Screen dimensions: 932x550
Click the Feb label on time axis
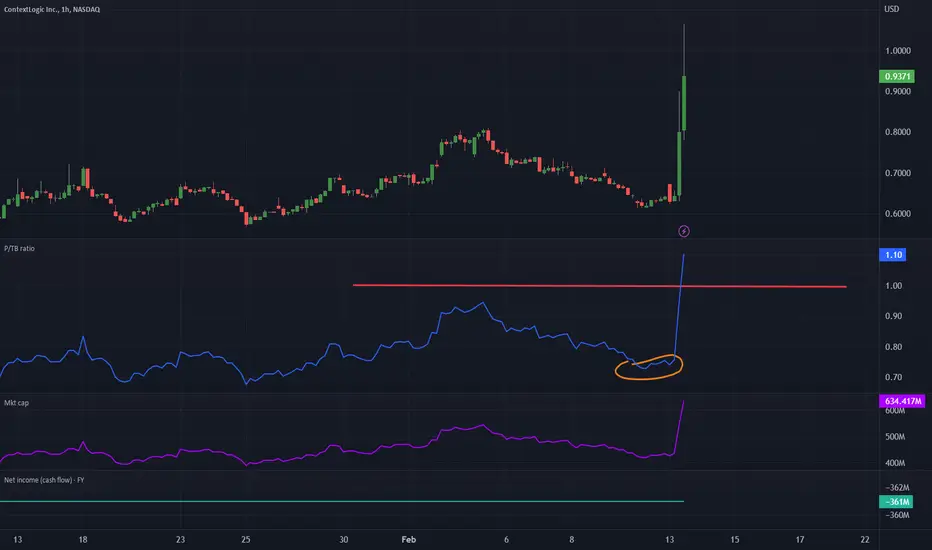coord(408,540)
